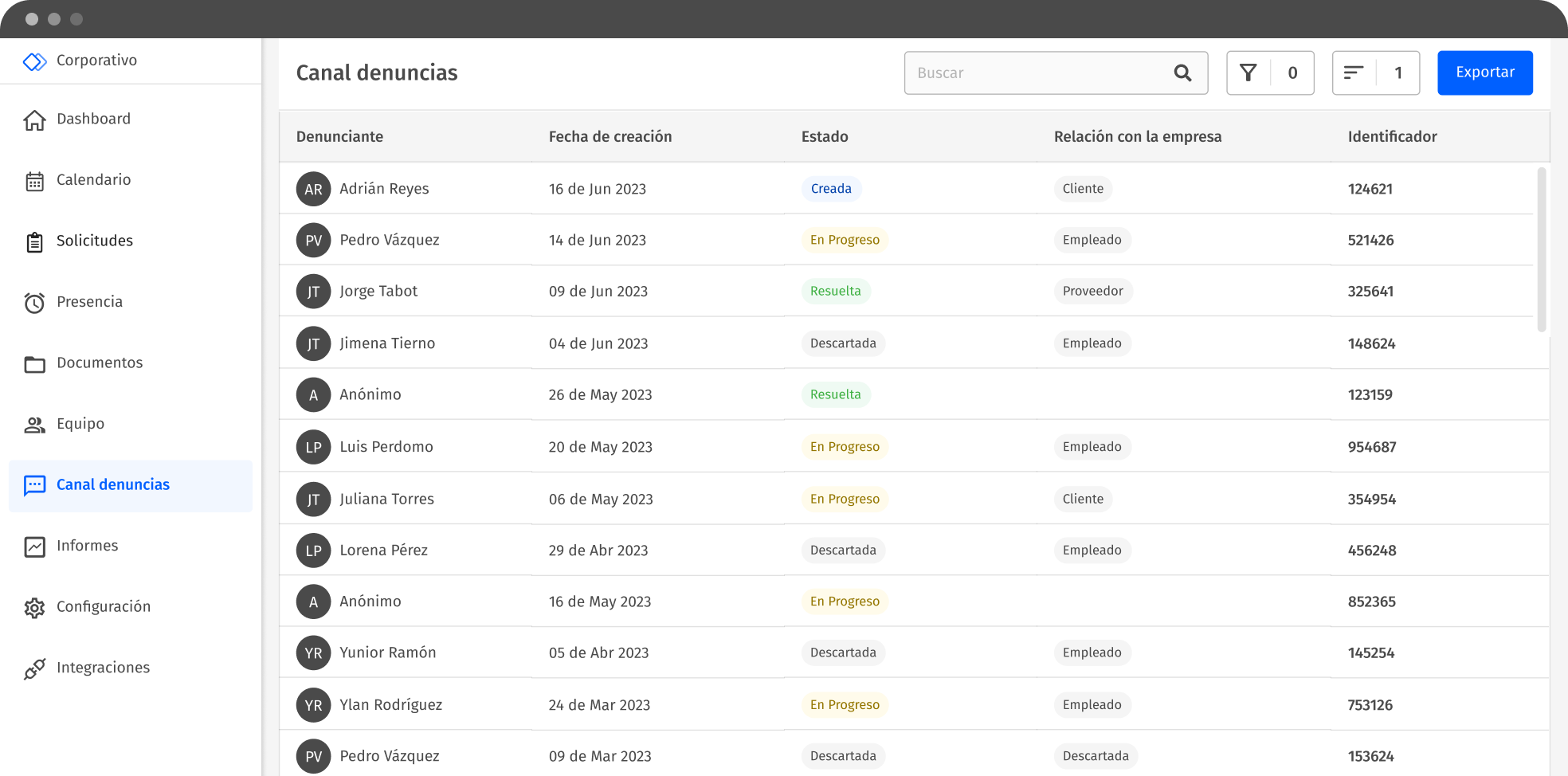Click the Informes chart icon
1568x776 pixels.
point(34,547)
